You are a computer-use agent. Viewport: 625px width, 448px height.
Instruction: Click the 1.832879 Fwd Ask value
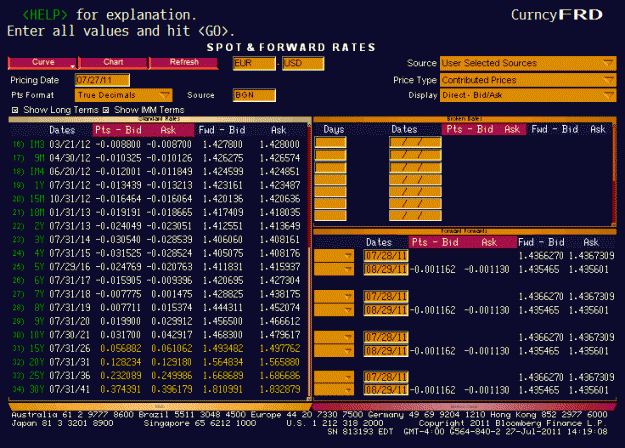tap(280, 389)
